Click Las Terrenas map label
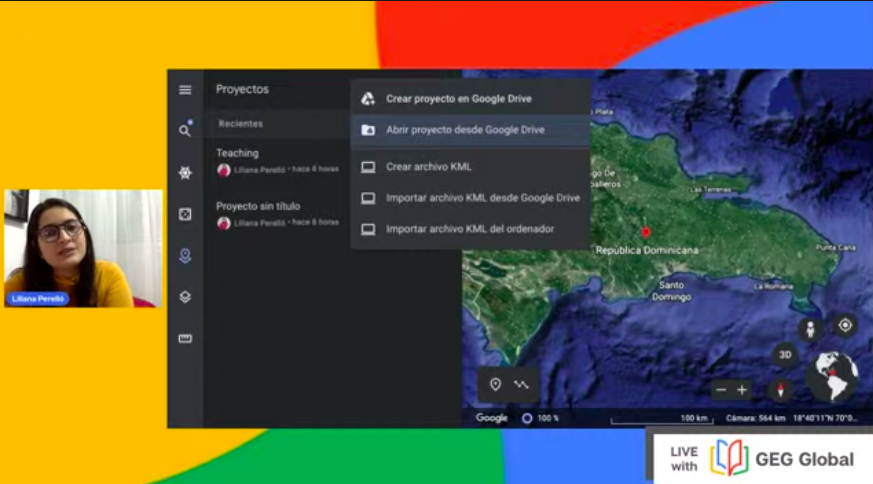Image resolution: width=873 pixels, height=484 pixels. 710,189
